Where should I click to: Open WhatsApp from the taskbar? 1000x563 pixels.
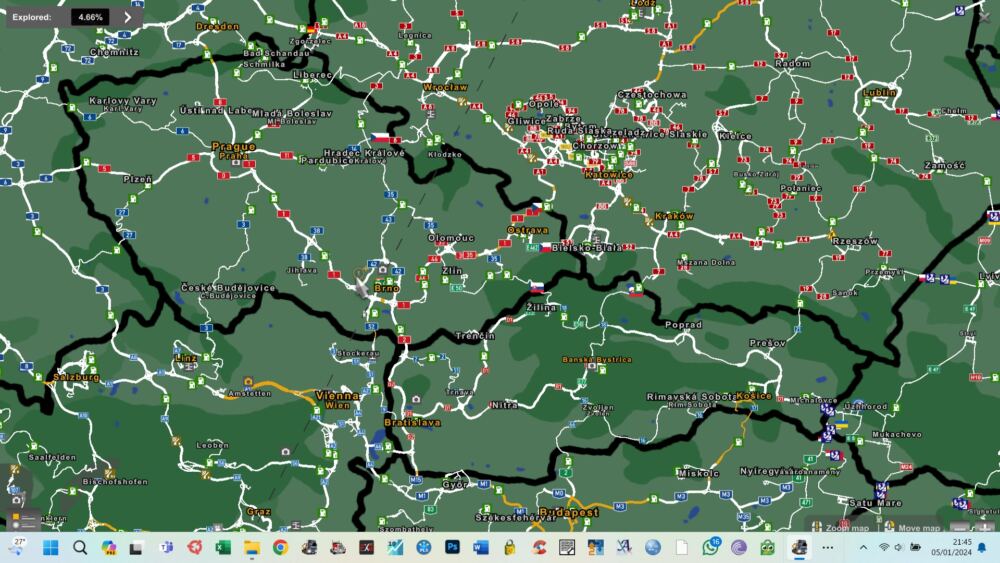(x=710, y=547)
